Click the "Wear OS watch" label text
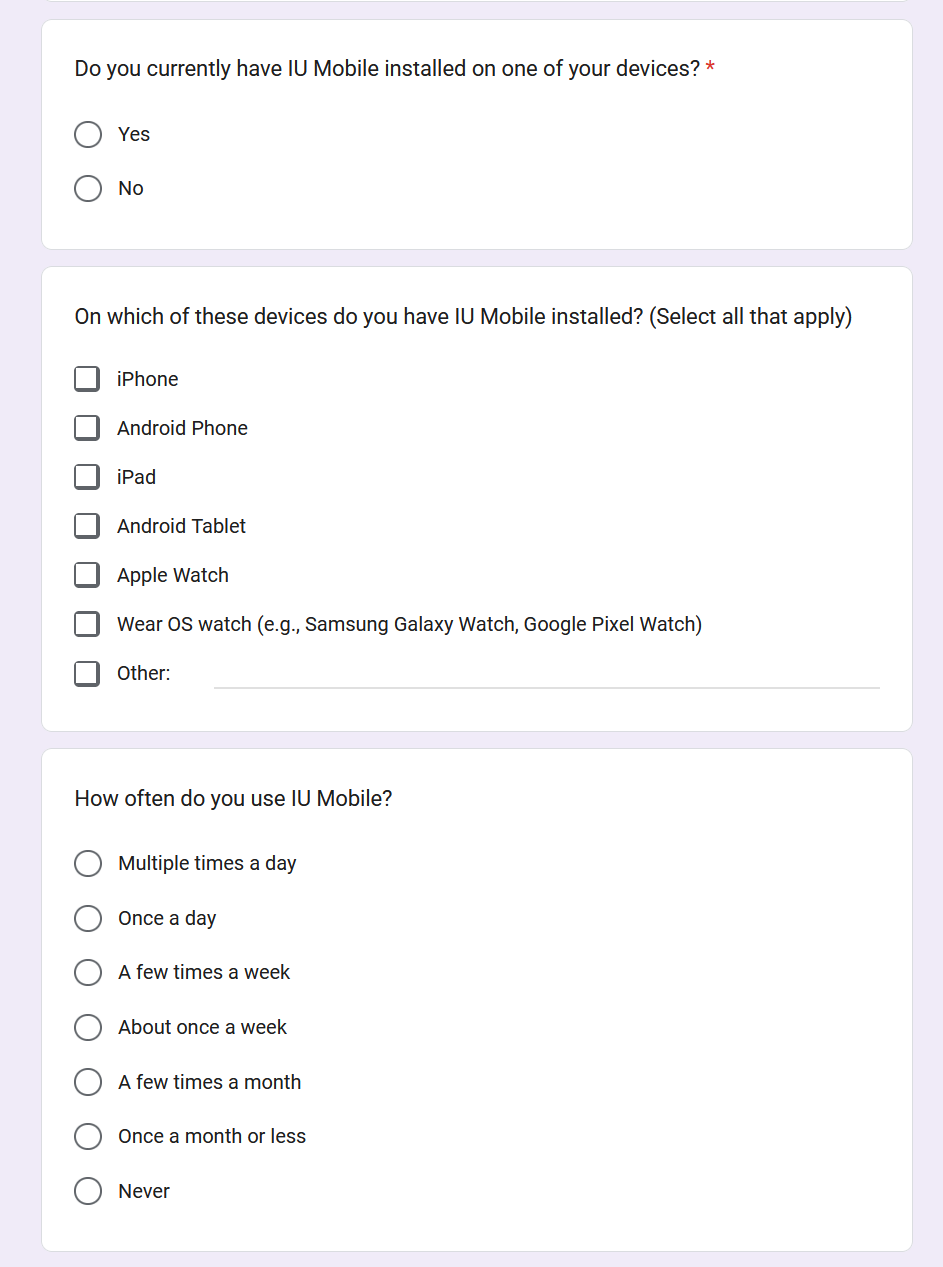 tap(409, 624)
